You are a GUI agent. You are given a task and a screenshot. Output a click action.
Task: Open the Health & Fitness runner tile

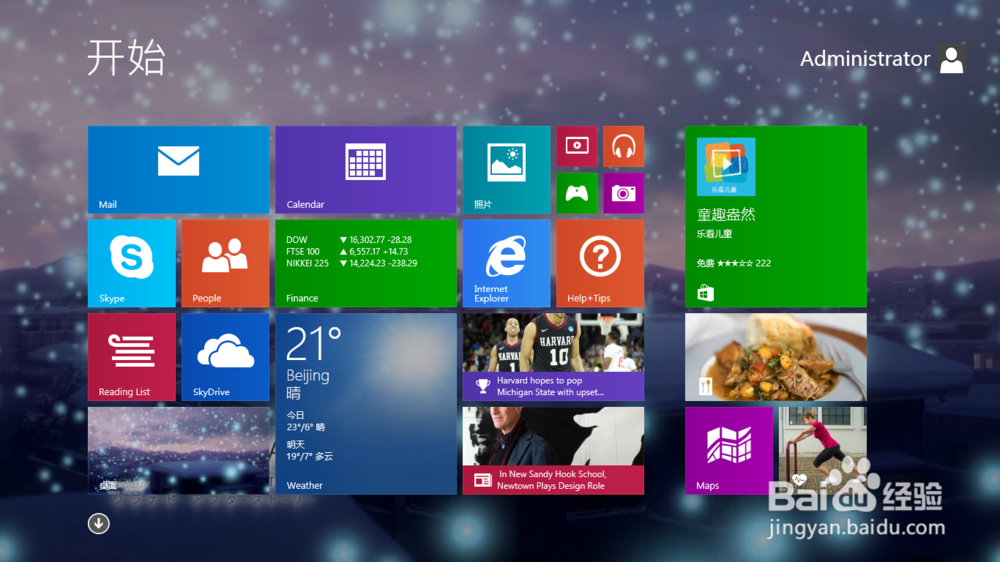point(823,451)
